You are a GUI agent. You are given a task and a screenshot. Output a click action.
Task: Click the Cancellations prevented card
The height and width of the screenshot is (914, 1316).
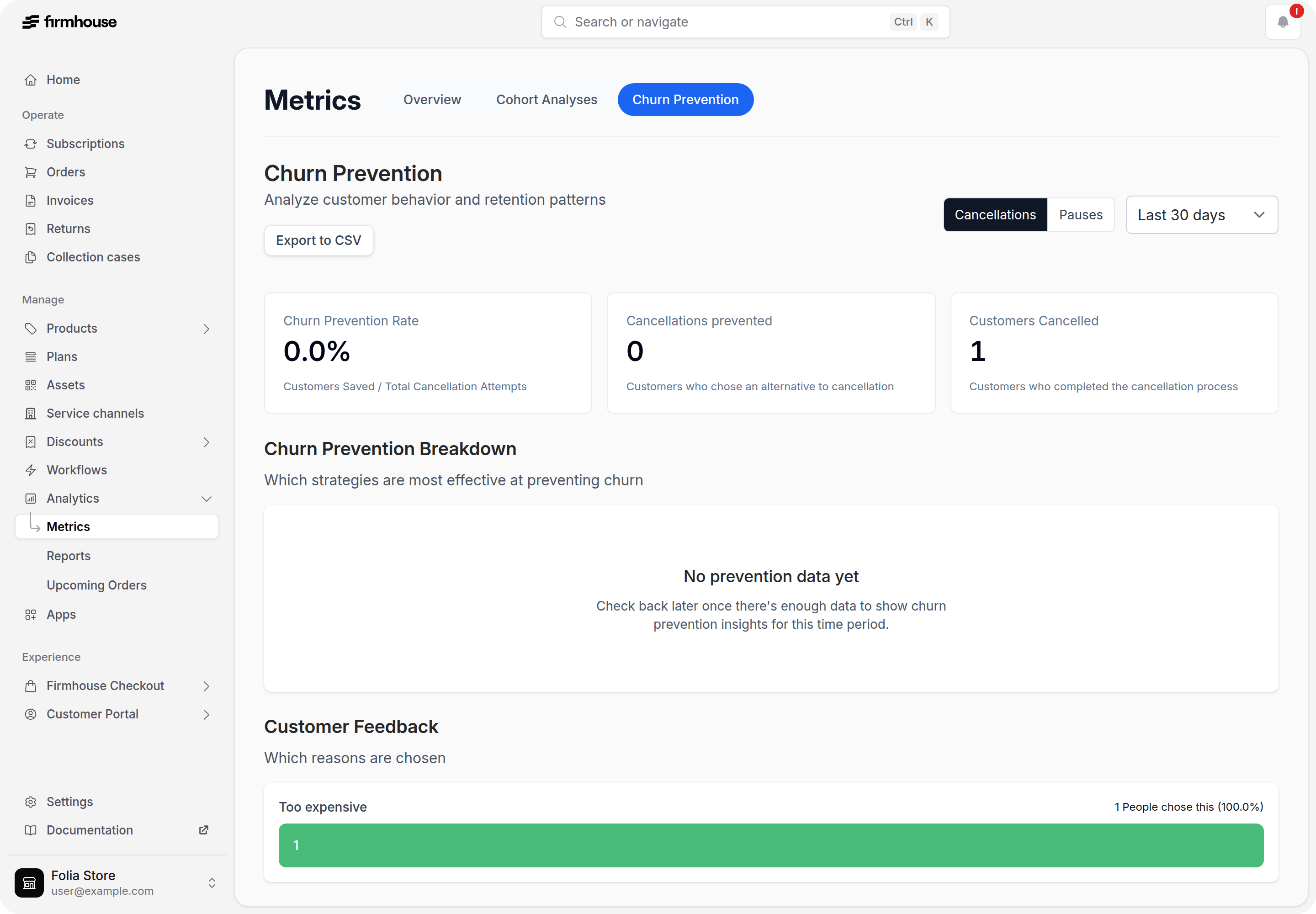[771, 353]
